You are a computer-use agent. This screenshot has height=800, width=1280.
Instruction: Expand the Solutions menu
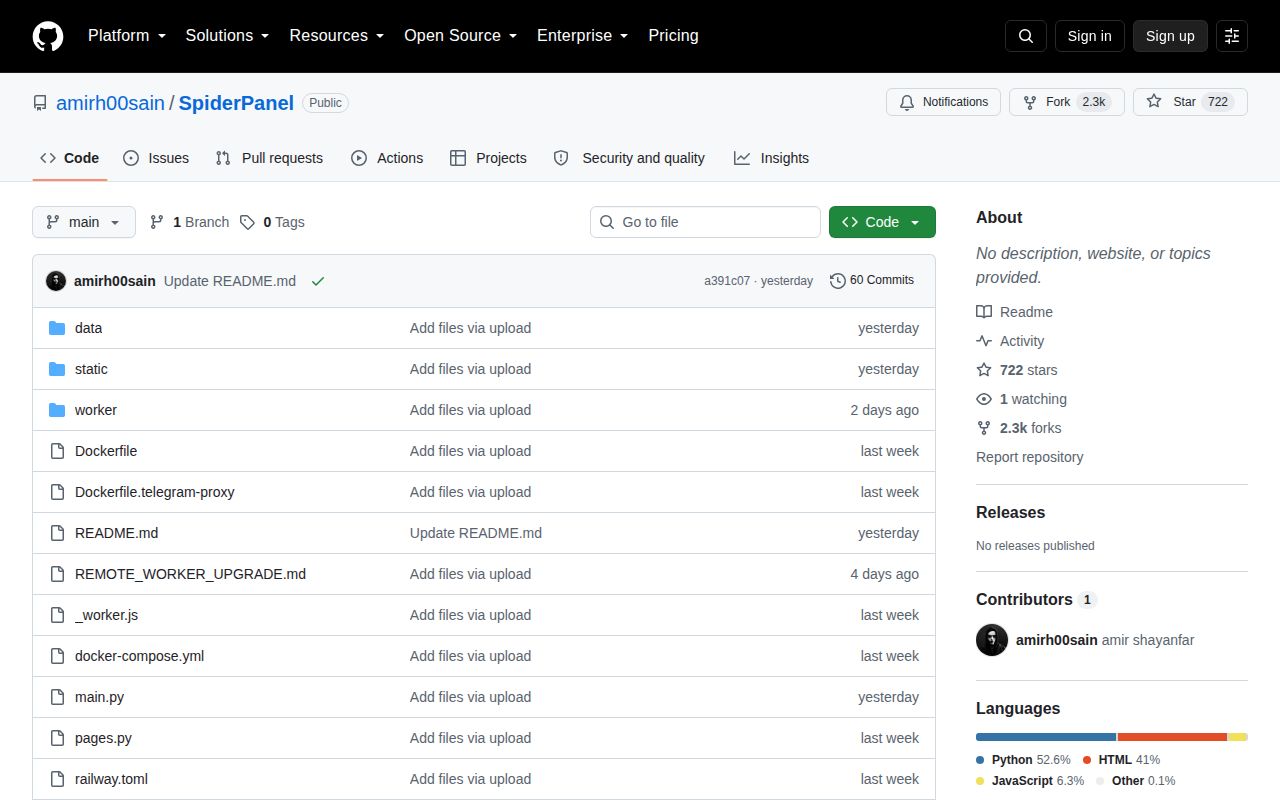[x=227, y=36]
